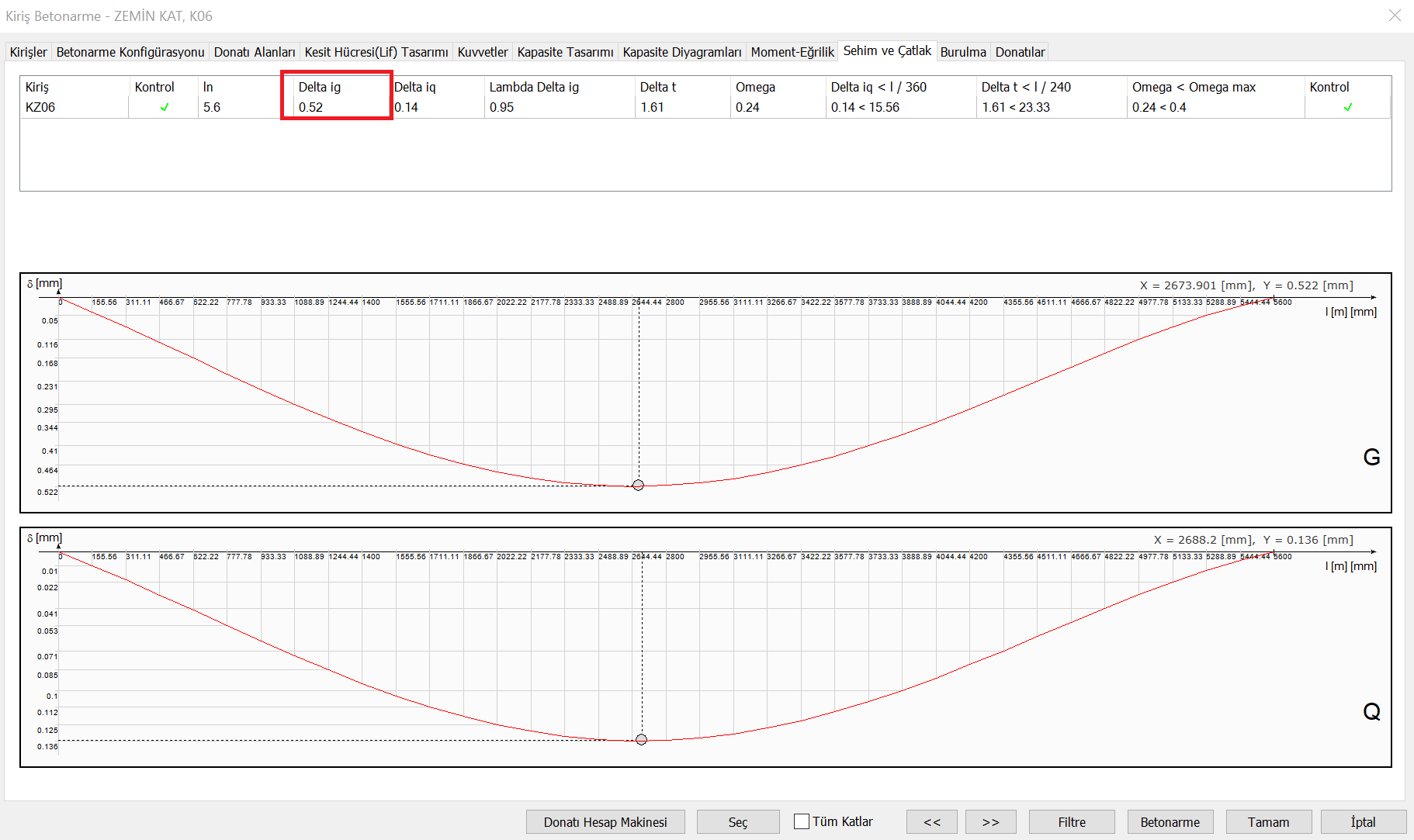Screen dimensions: 1414x840
Task: Click the green checkmark in first Kontrol column
Action: click(165, 108)
